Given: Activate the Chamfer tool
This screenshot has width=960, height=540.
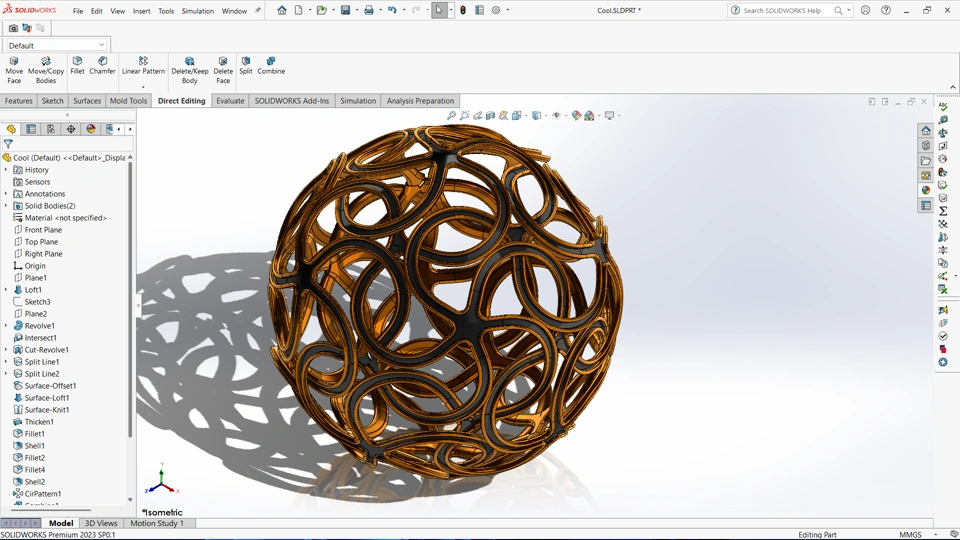Looking at the screenshot, I should coord(102,62).
